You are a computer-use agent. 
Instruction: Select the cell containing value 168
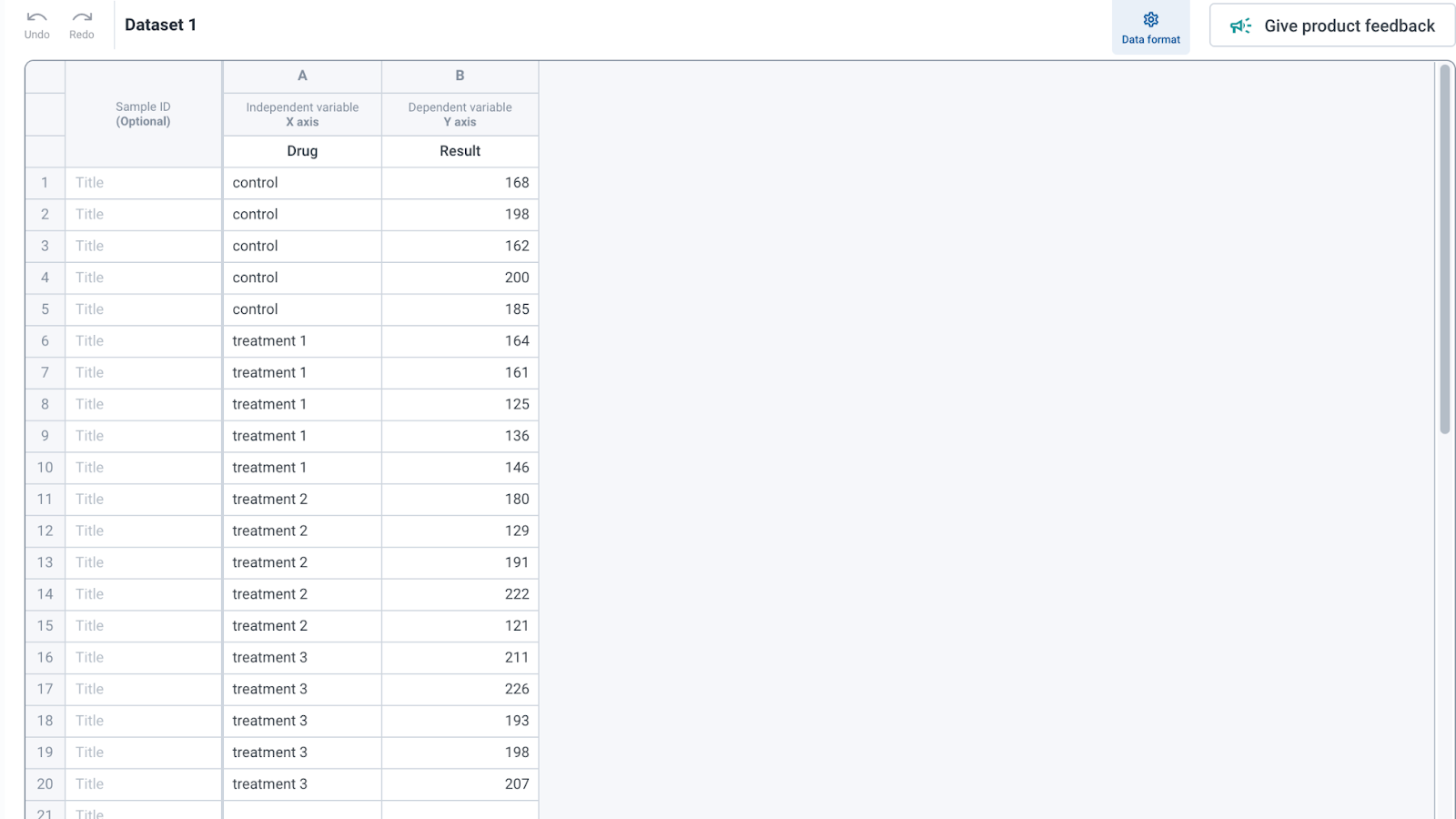460,183
